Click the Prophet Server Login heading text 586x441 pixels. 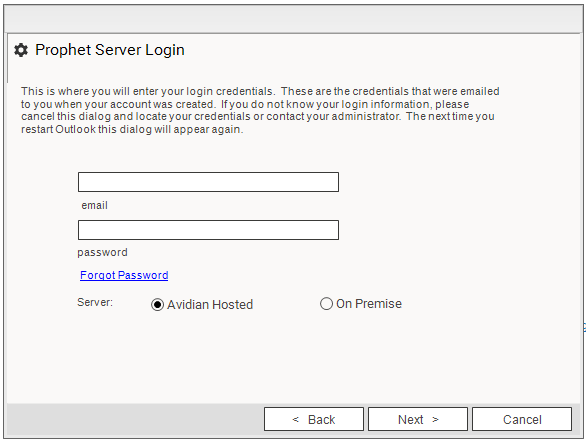110,50
